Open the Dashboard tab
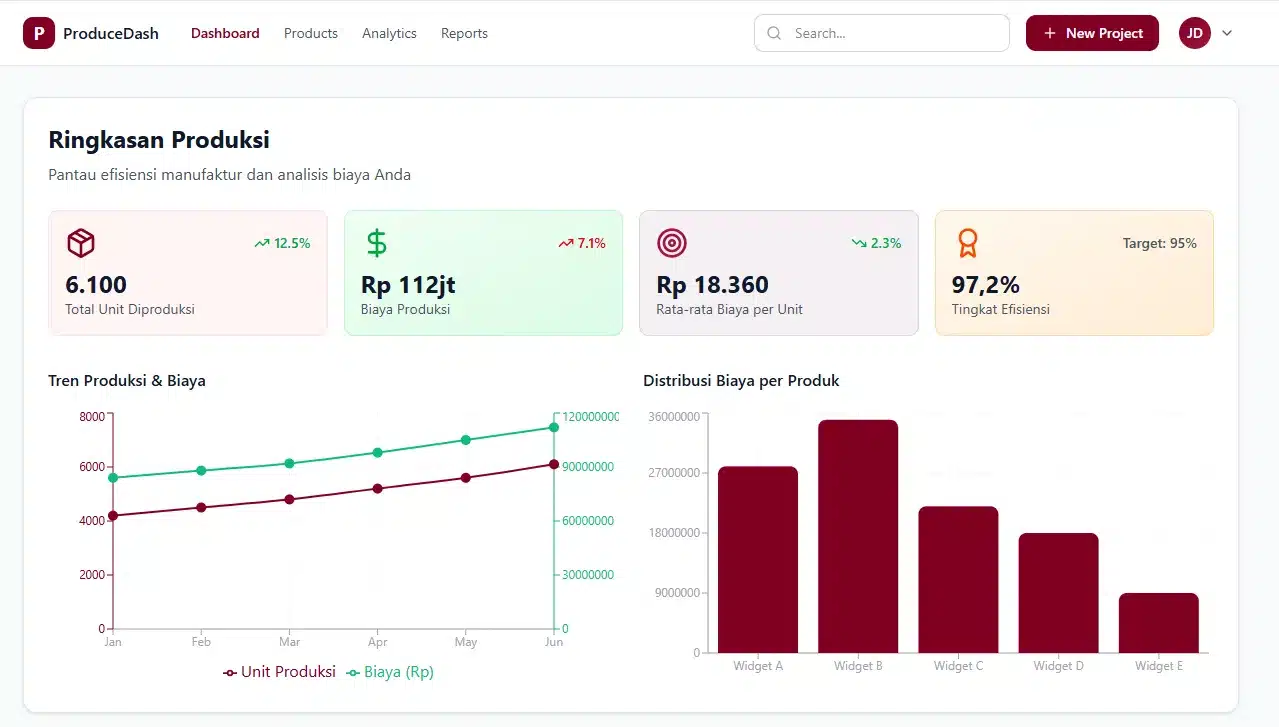1279x727 pixels. click(225, 33)
